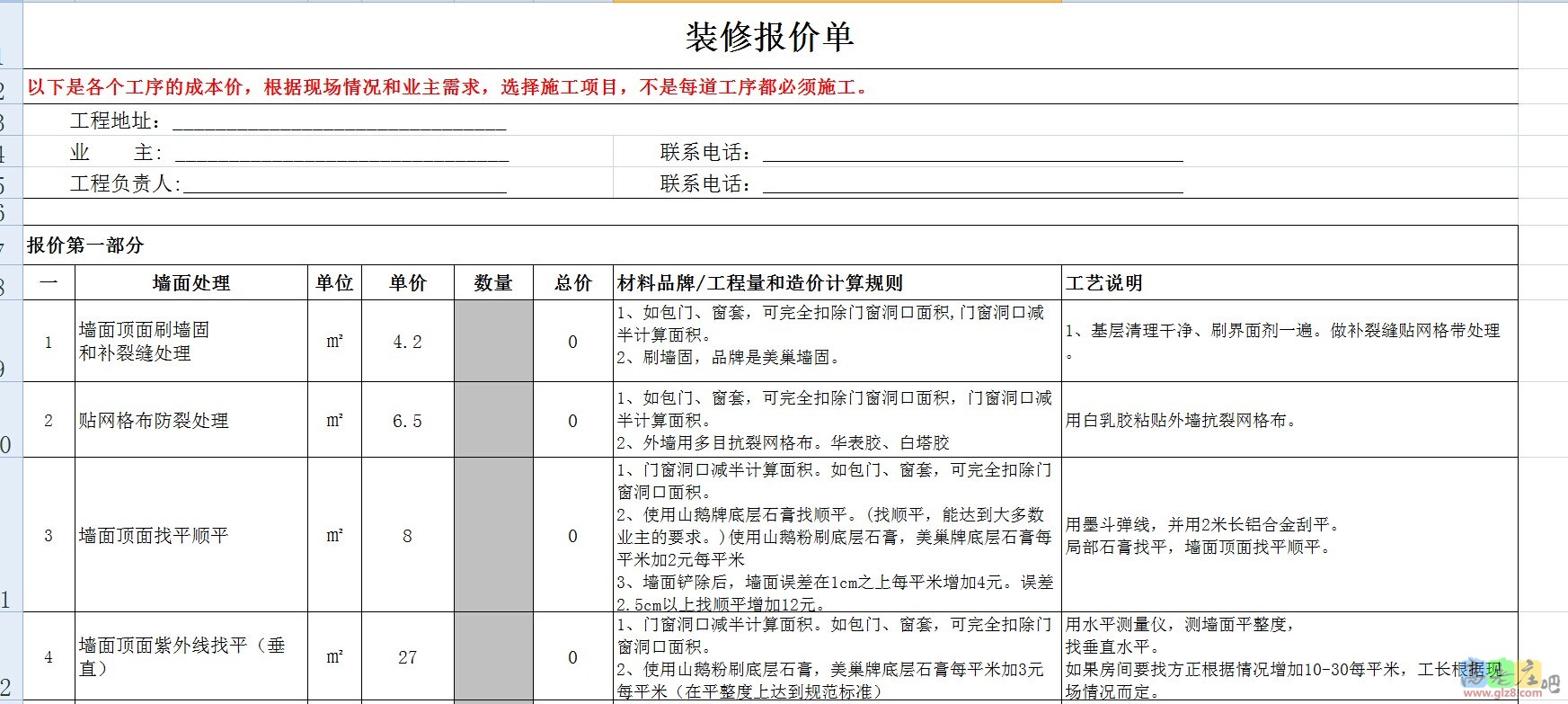Select the title cell 装修报价单
The image size is (1568, 704).
(x=770, y=36)
